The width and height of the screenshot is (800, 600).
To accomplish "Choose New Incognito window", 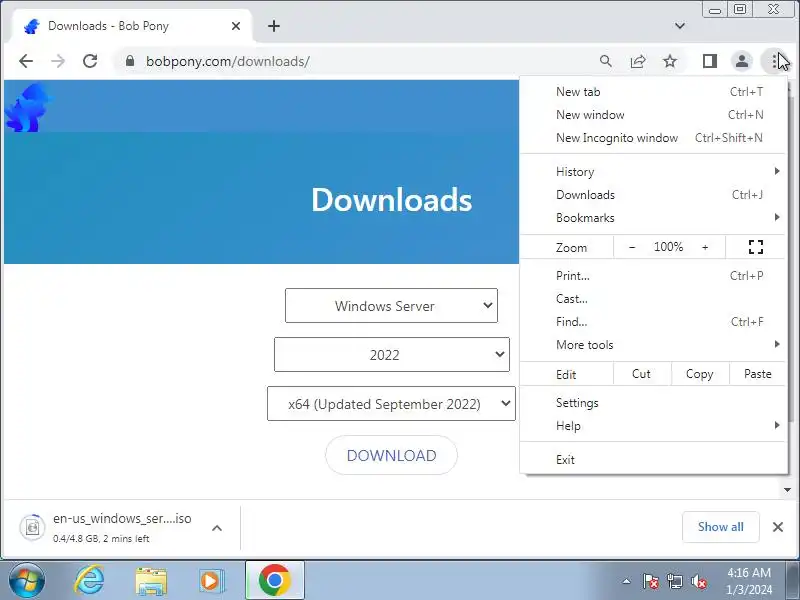I will pyautogui.click(x=653, y=138).
